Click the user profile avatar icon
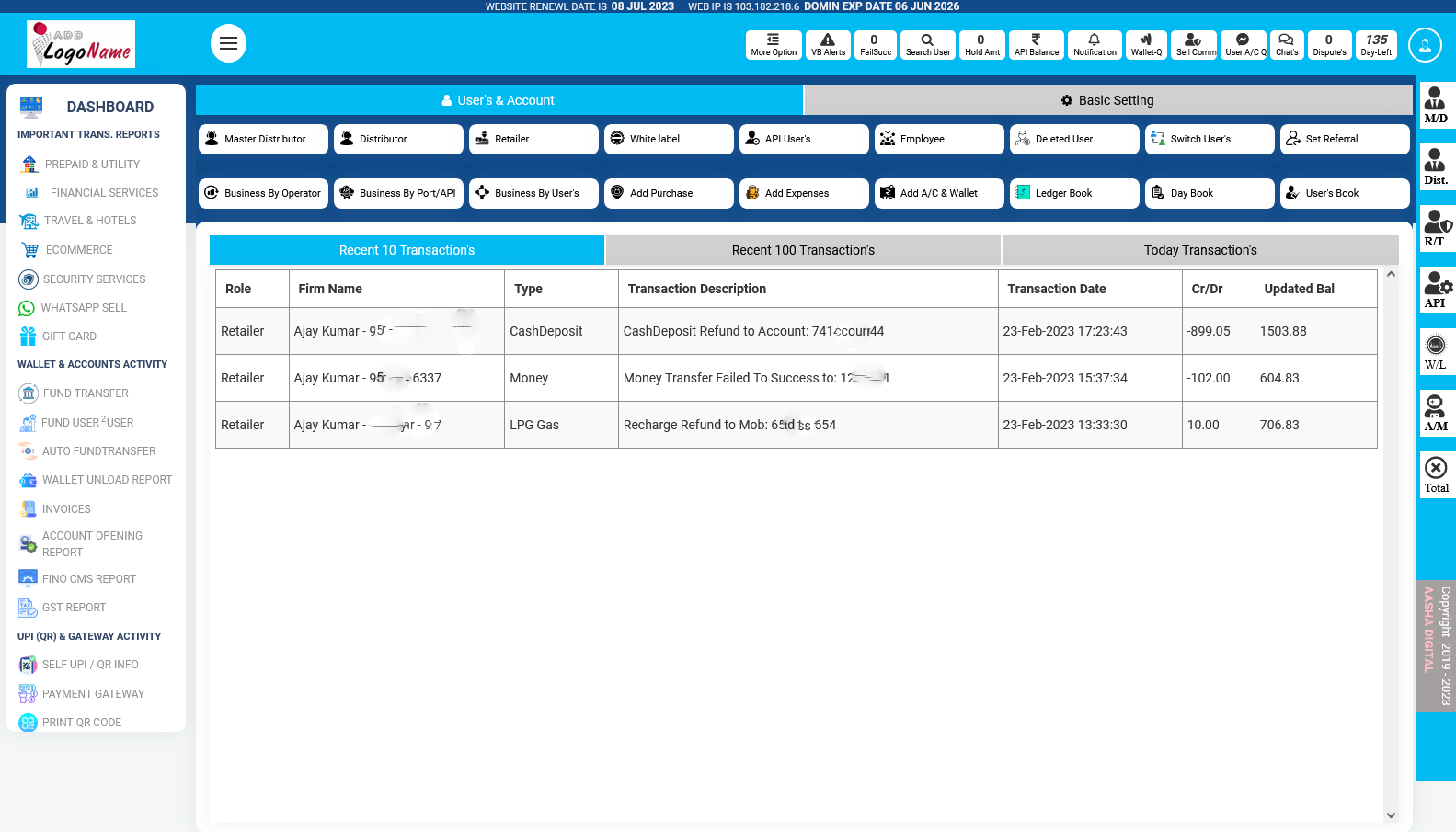This screenshot has height=832, width=1456. pyautogui.click(x=1425, y=44)
